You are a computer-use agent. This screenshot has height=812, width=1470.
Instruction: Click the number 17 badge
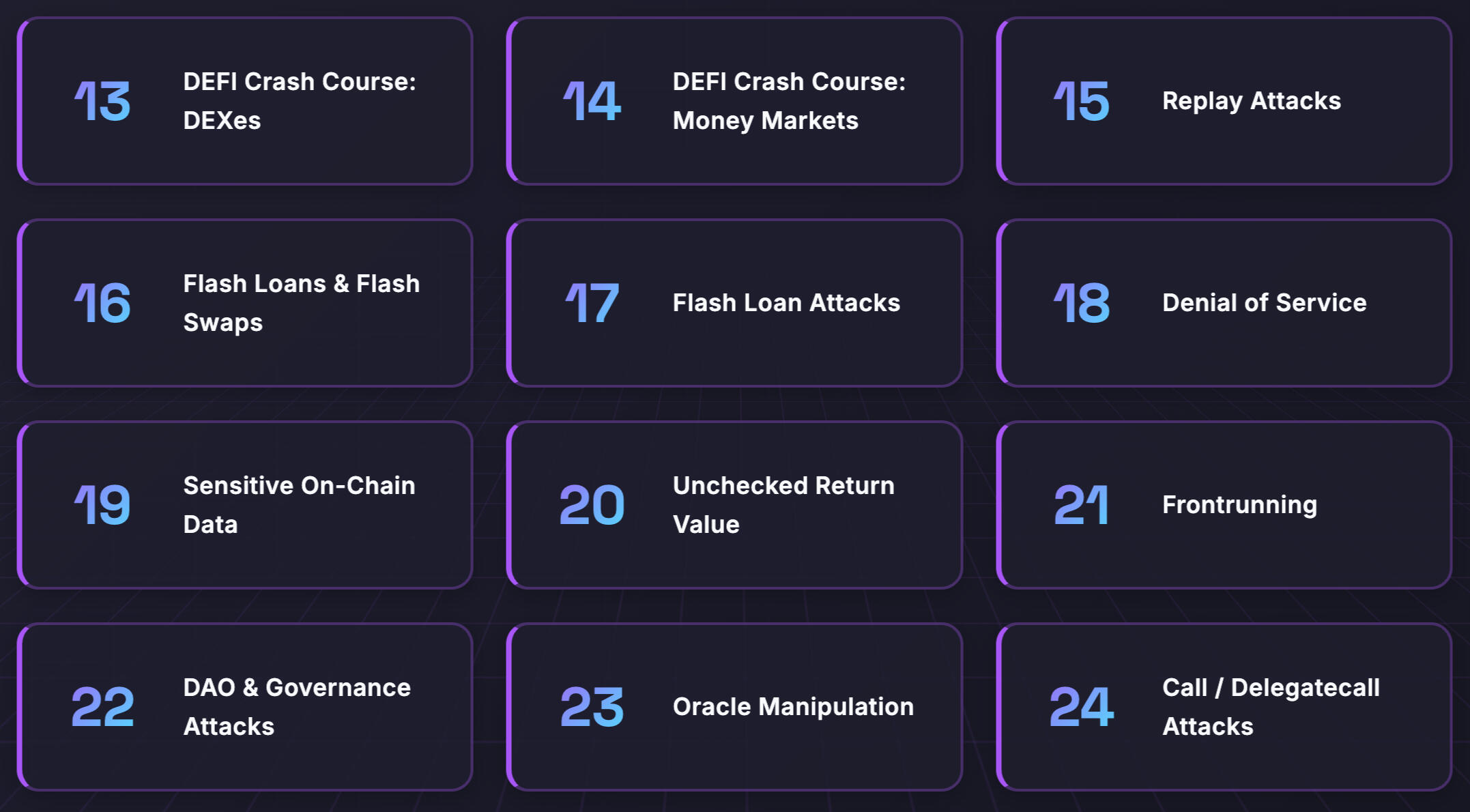pyautogui.click(x=592, y=303)
